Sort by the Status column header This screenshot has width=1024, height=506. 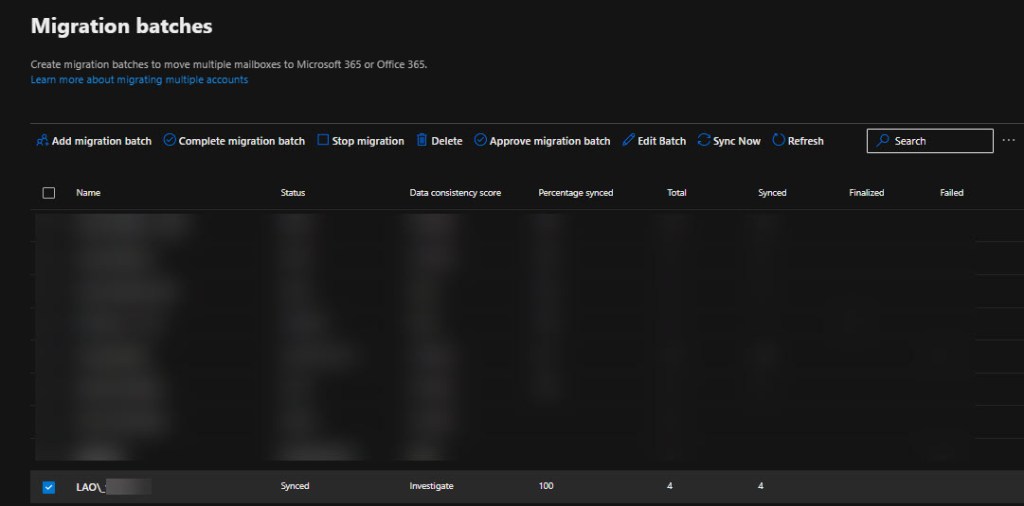[x=293, y=193]
